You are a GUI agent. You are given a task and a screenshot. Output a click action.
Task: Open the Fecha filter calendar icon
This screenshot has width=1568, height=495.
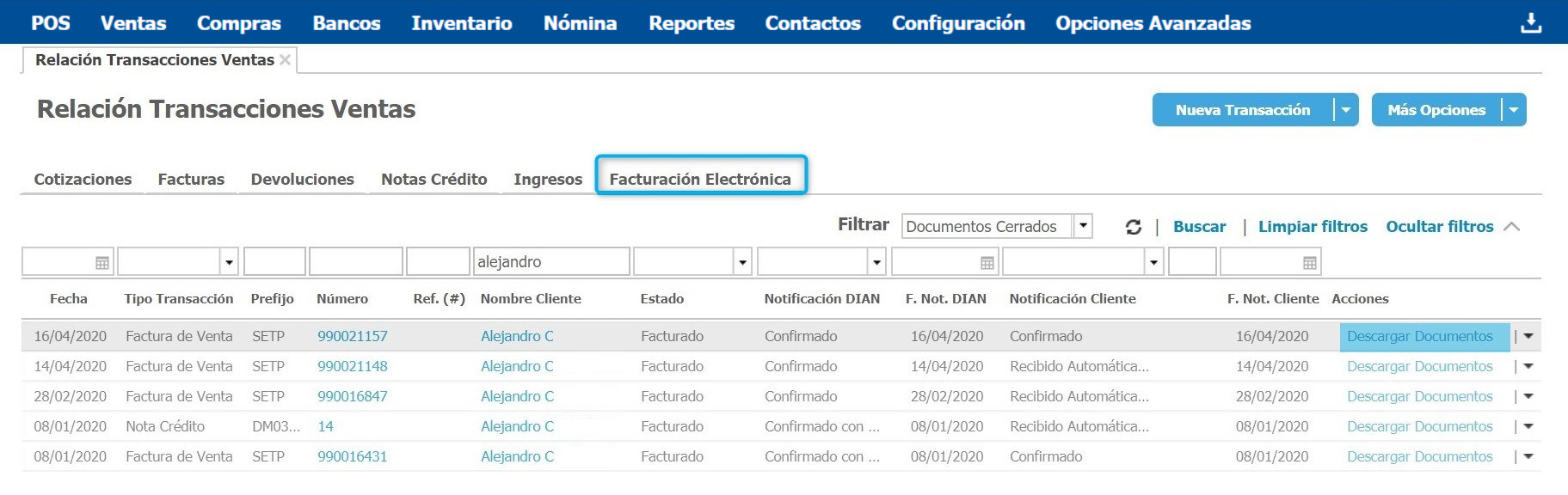pyautogui.click(x=102, y=263)
